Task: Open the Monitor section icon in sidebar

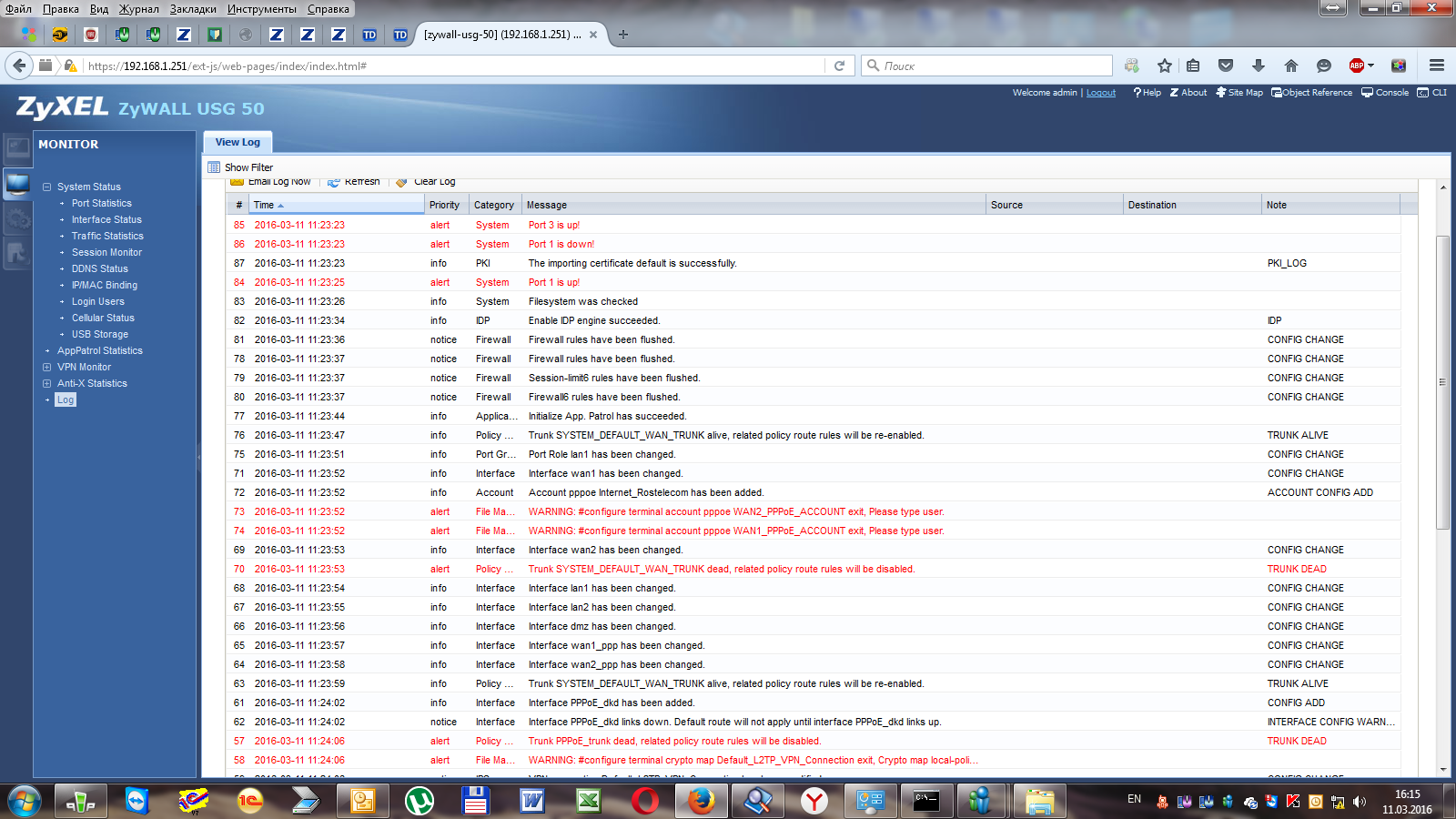Action: [17, 184]
